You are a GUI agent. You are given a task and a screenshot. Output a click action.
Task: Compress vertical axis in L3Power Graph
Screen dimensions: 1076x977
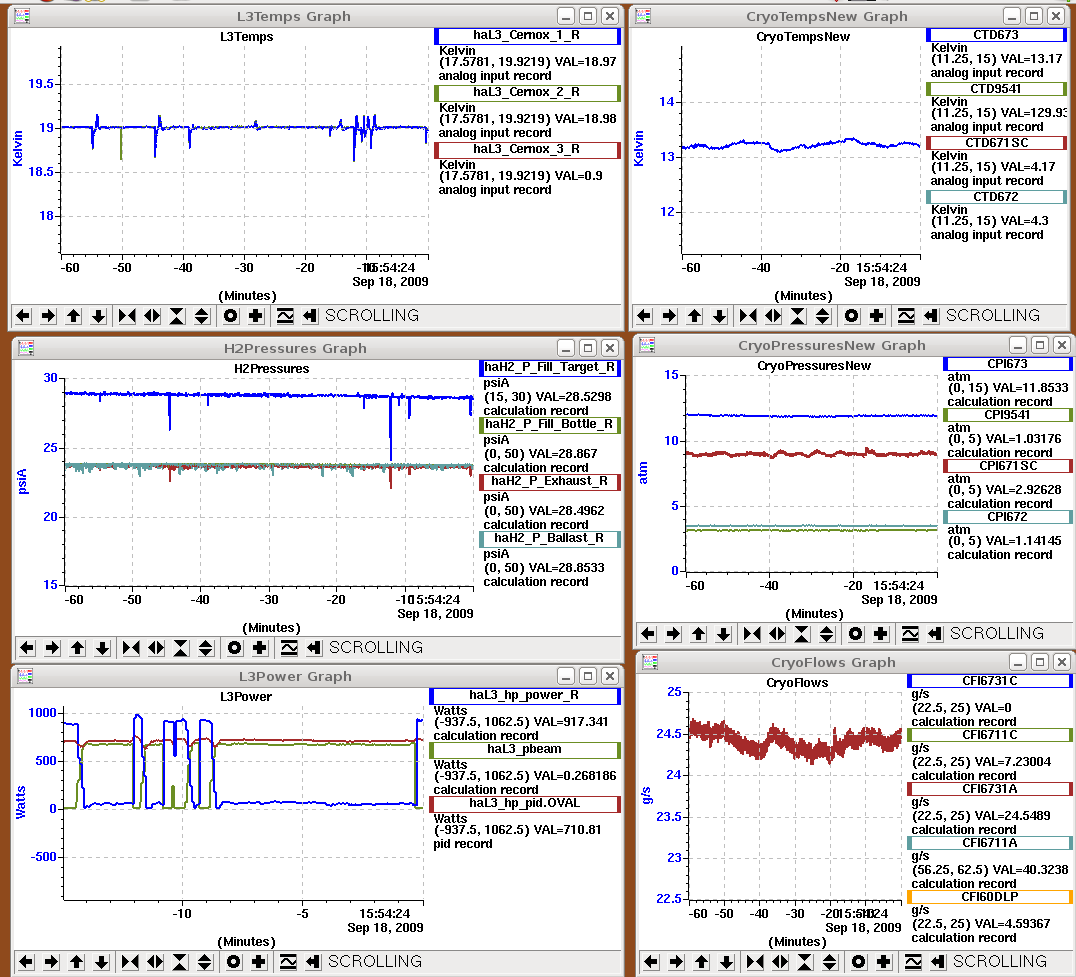180,962
